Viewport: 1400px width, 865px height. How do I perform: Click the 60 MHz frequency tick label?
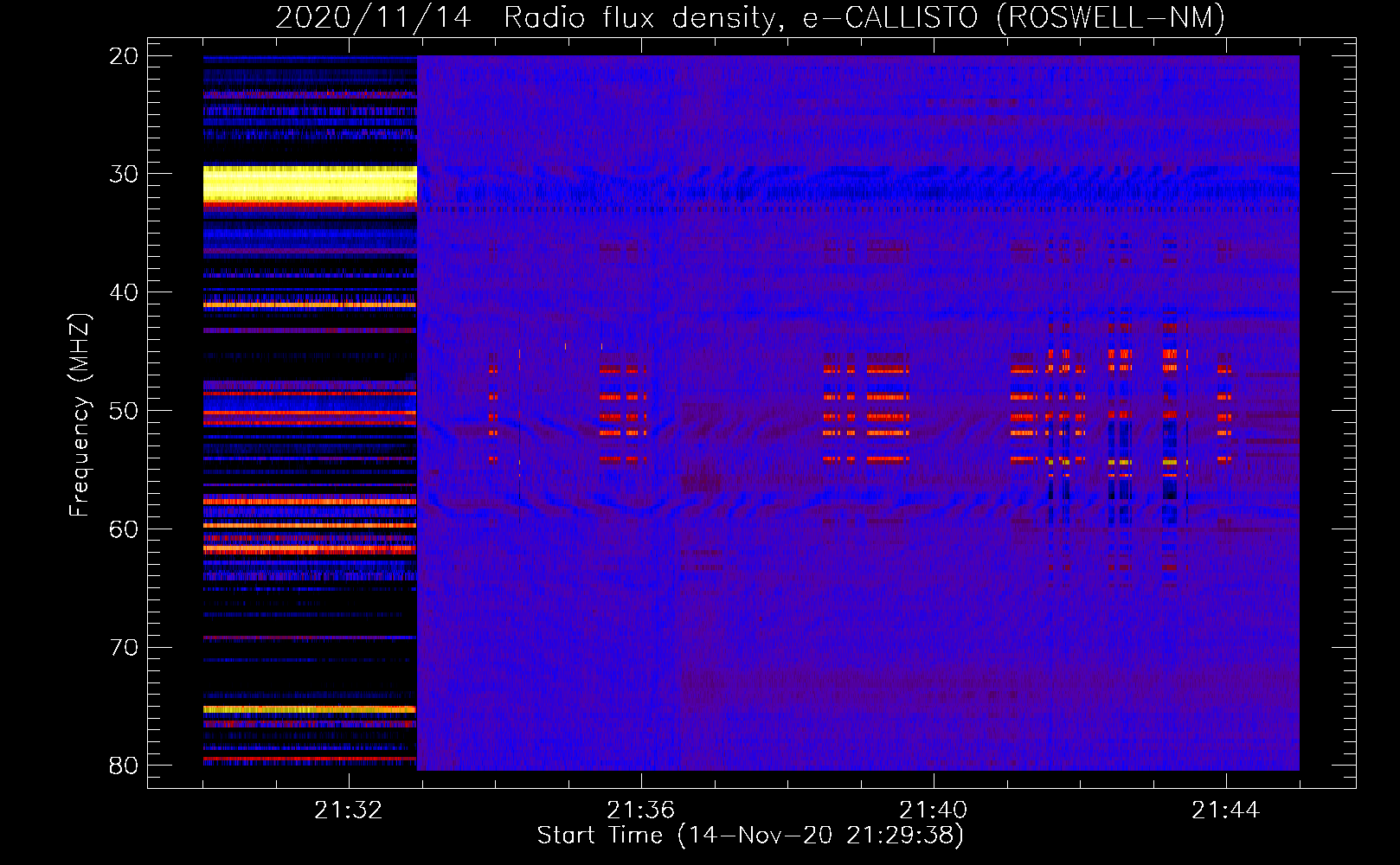(x=124, y=529)
